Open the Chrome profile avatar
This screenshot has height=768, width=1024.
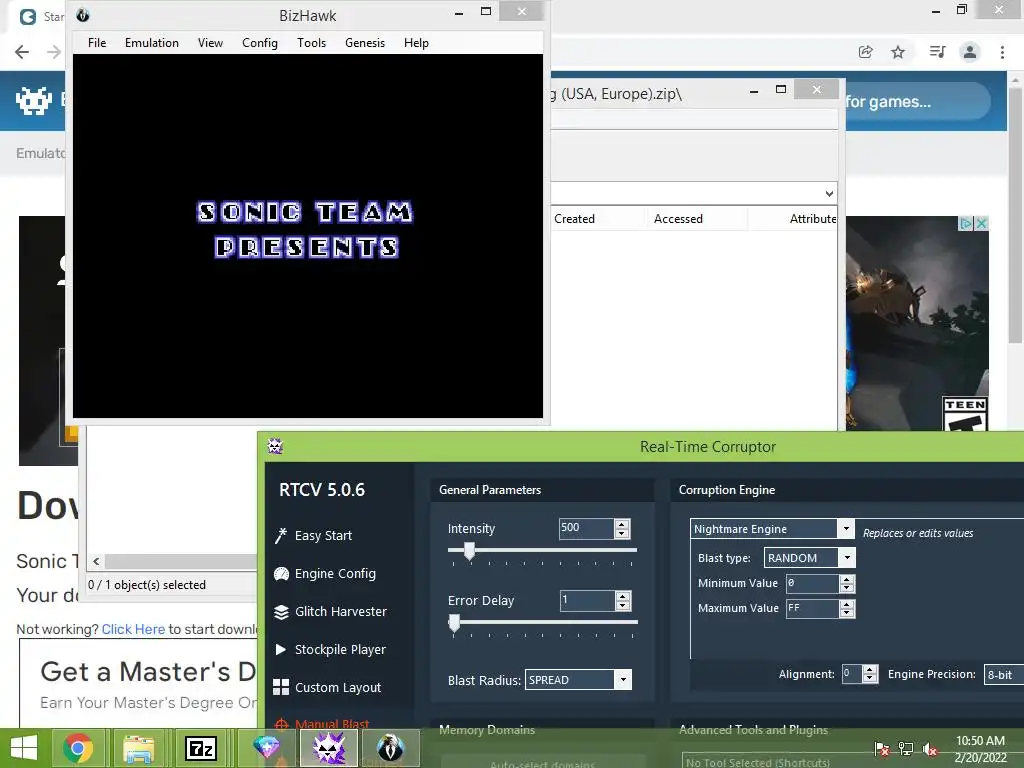click(970, 52)
